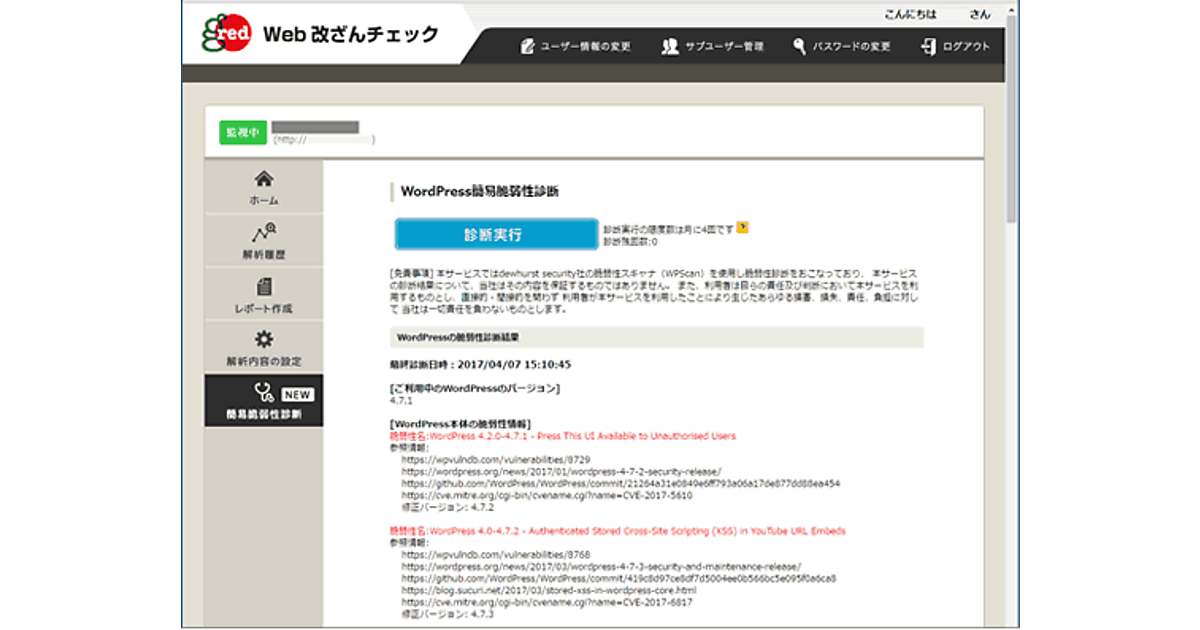Open ユーザー情報の変更 in header
The width and height of the screenshot is (1200, 630).
pyautogui.click(x=575, y=47)
